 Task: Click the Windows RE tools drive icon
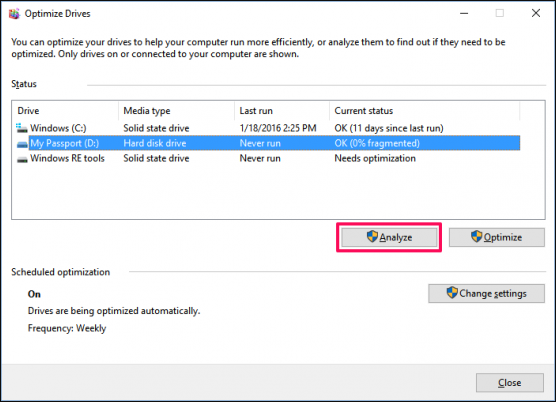pyautogui.click(x=22, y=159)
